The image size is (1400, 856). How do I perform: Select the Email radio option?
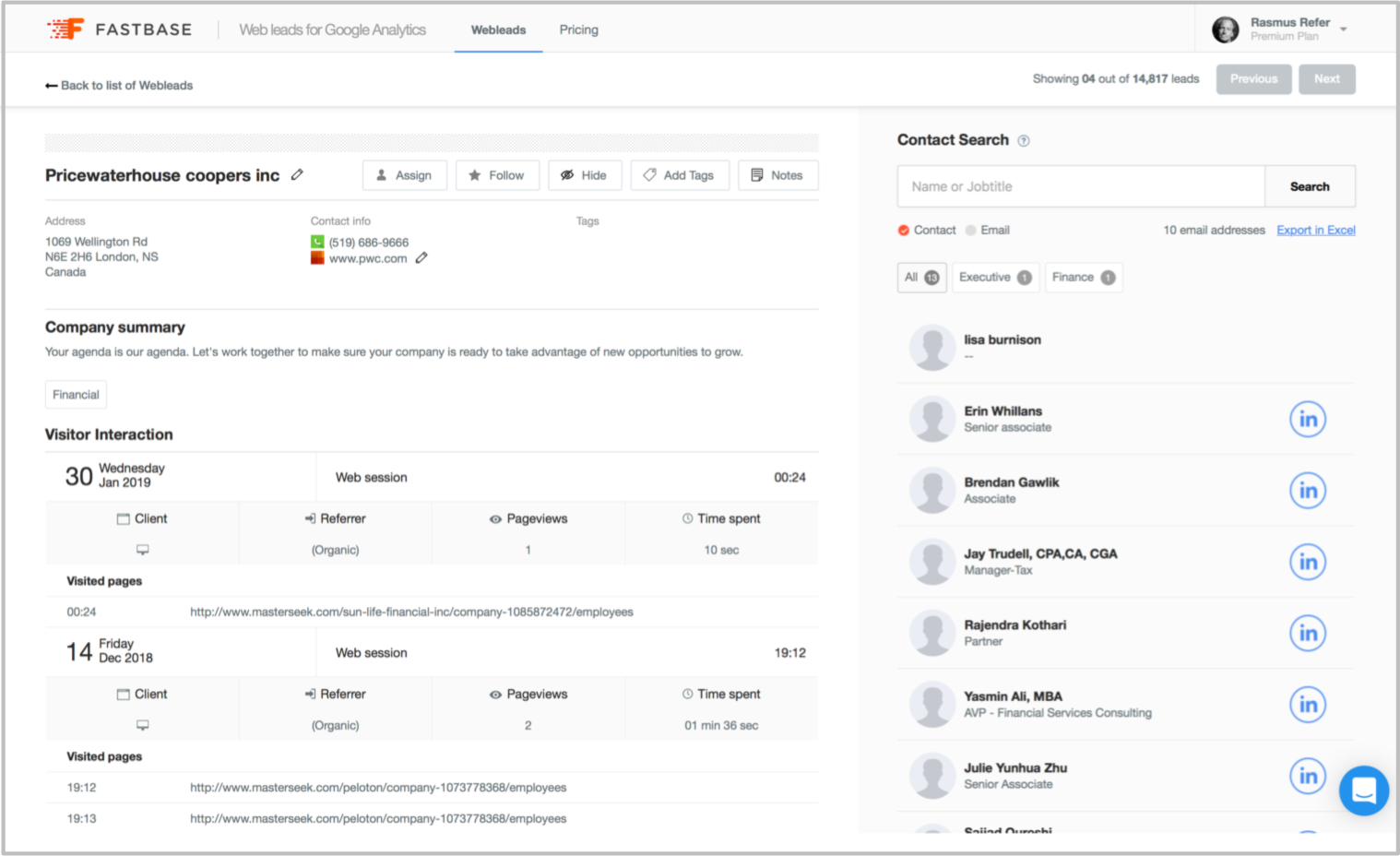[x=970, y=231]
